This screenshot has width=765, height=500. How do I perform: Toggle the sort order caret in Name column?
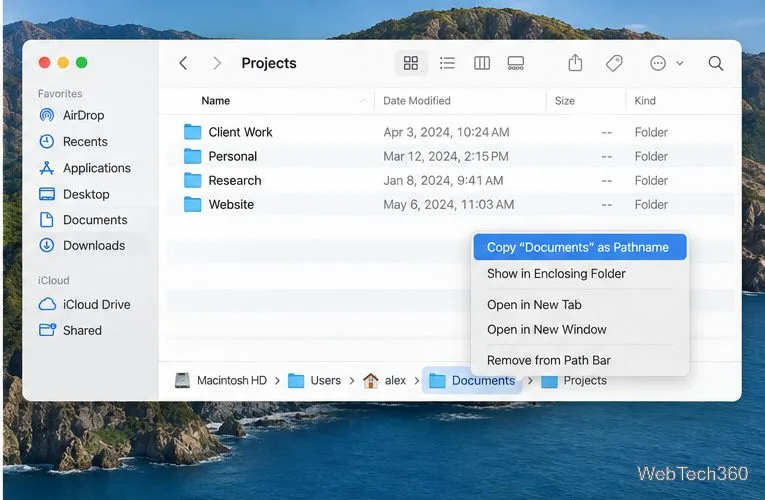(363, 100)
